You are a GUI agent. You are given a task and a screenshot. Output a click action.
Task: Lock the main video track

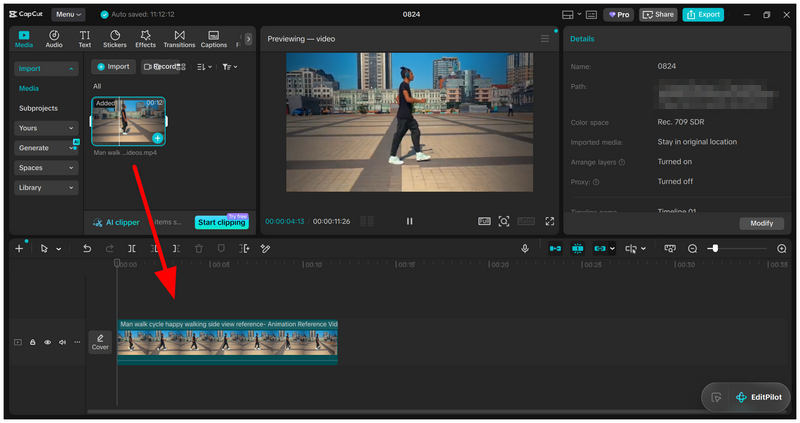(x=33, y=342)
